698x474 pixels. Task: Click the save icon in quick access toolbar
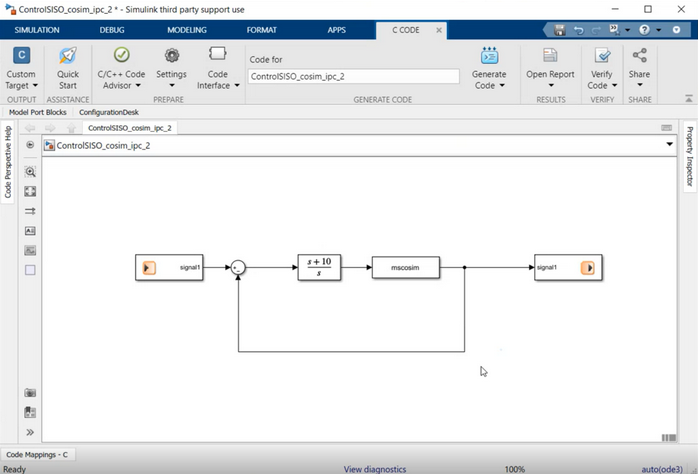[x=561, y=30]
